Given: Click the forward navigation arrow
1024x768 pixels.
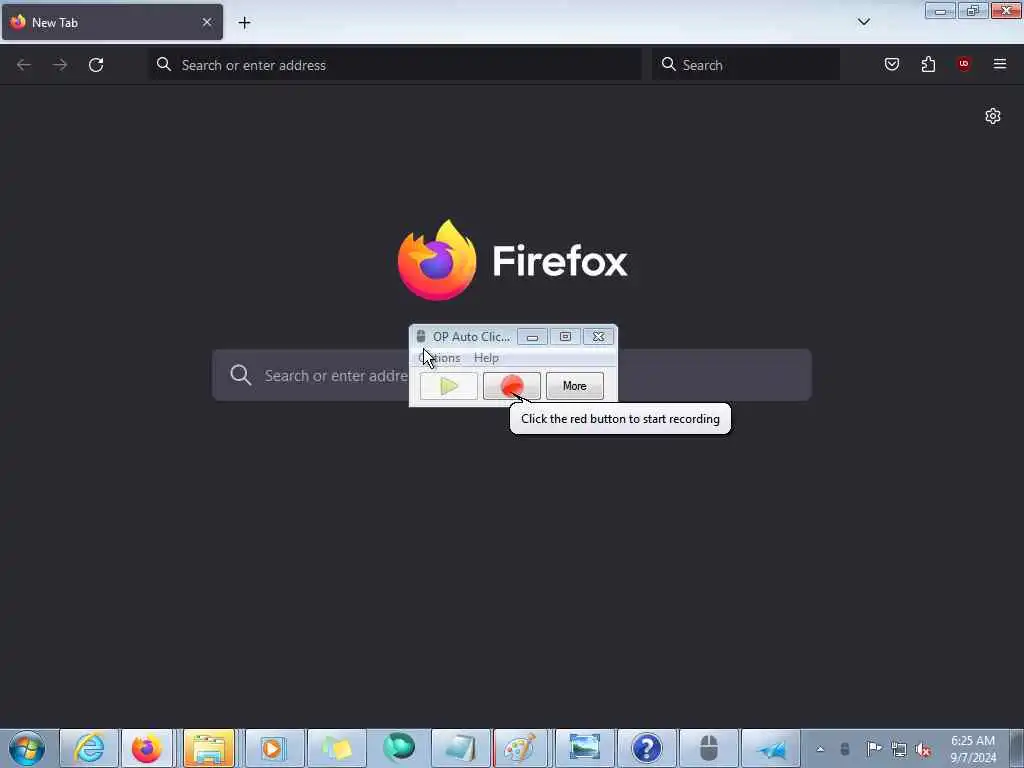Looking at the screenshot, I should [x=60, y=65].
